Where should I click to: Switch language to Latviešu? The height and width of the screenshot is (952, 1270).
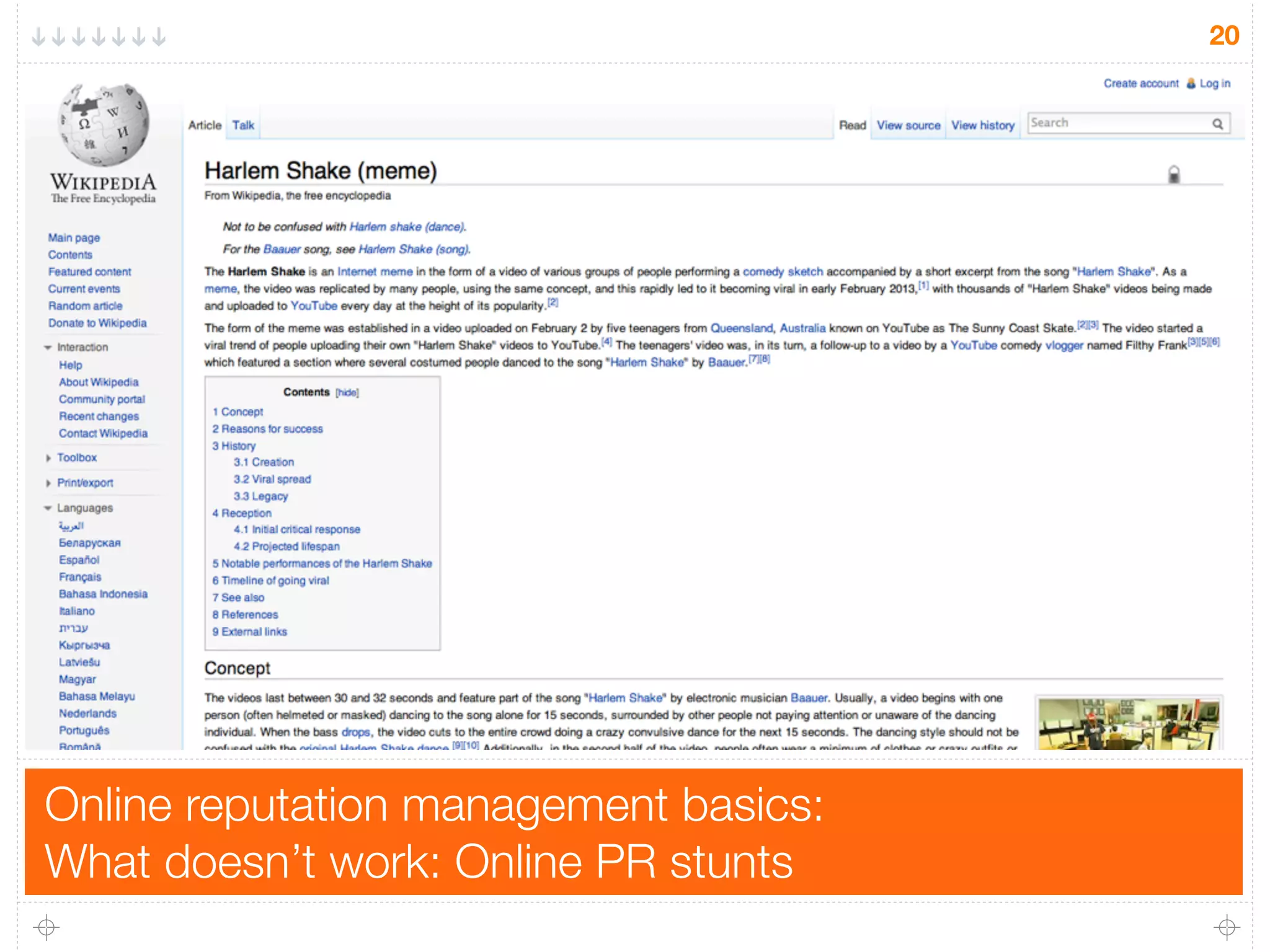point(79,662)
